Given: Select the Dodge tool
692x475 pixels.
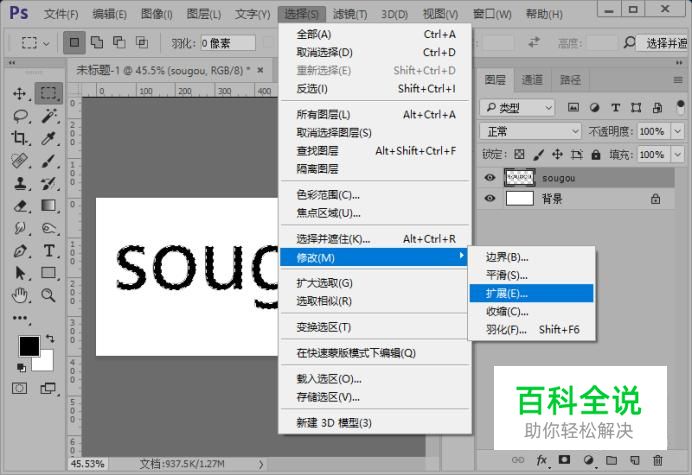Looking at the screenshot, I should (x=49, y=228).
